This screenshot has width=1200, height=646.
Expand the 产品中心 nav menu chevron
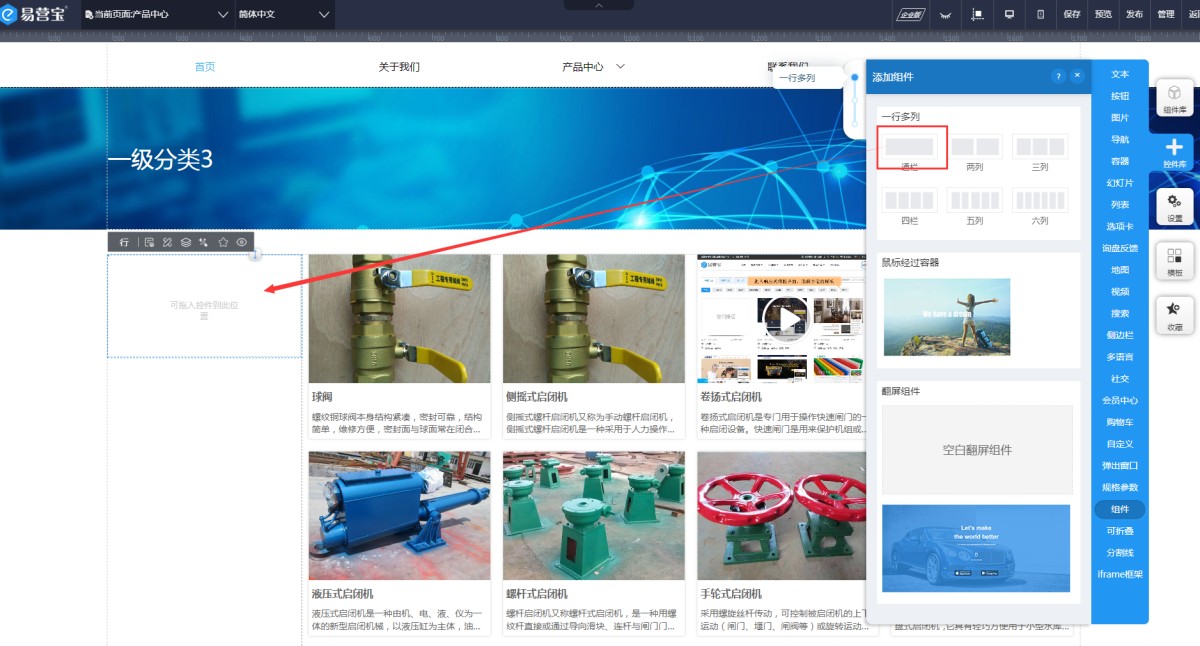click(x=620, y=67)
